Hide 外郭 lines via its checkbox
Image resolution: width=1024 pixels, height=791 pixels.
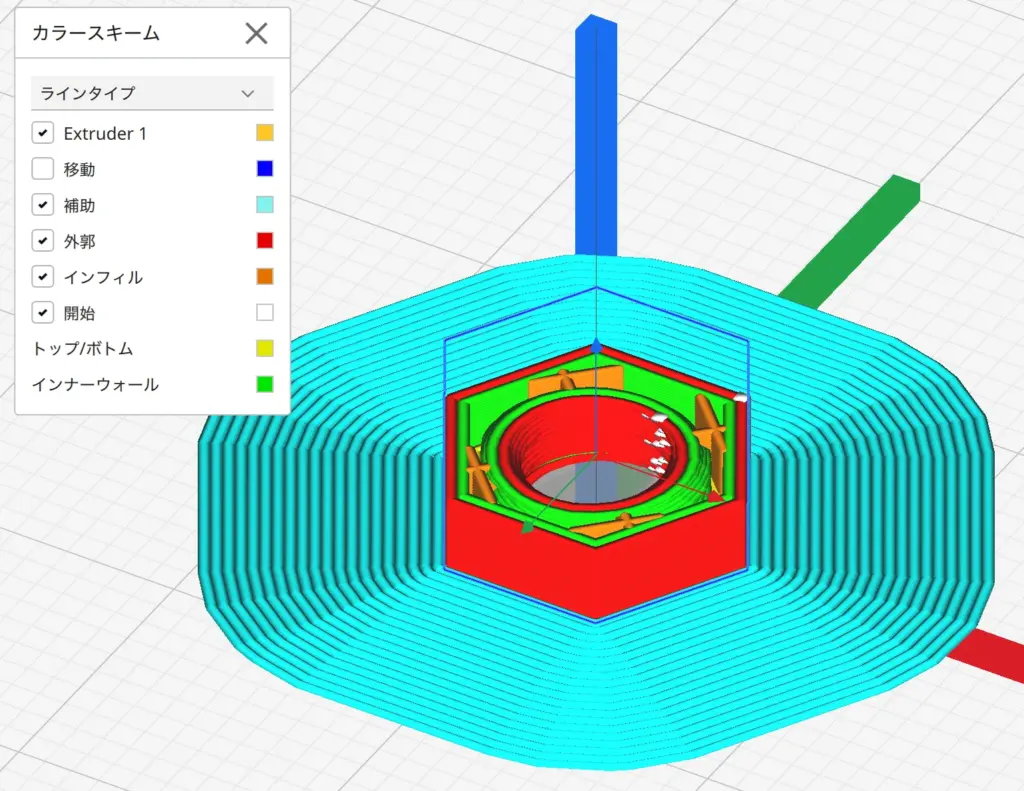coord(43,241)
